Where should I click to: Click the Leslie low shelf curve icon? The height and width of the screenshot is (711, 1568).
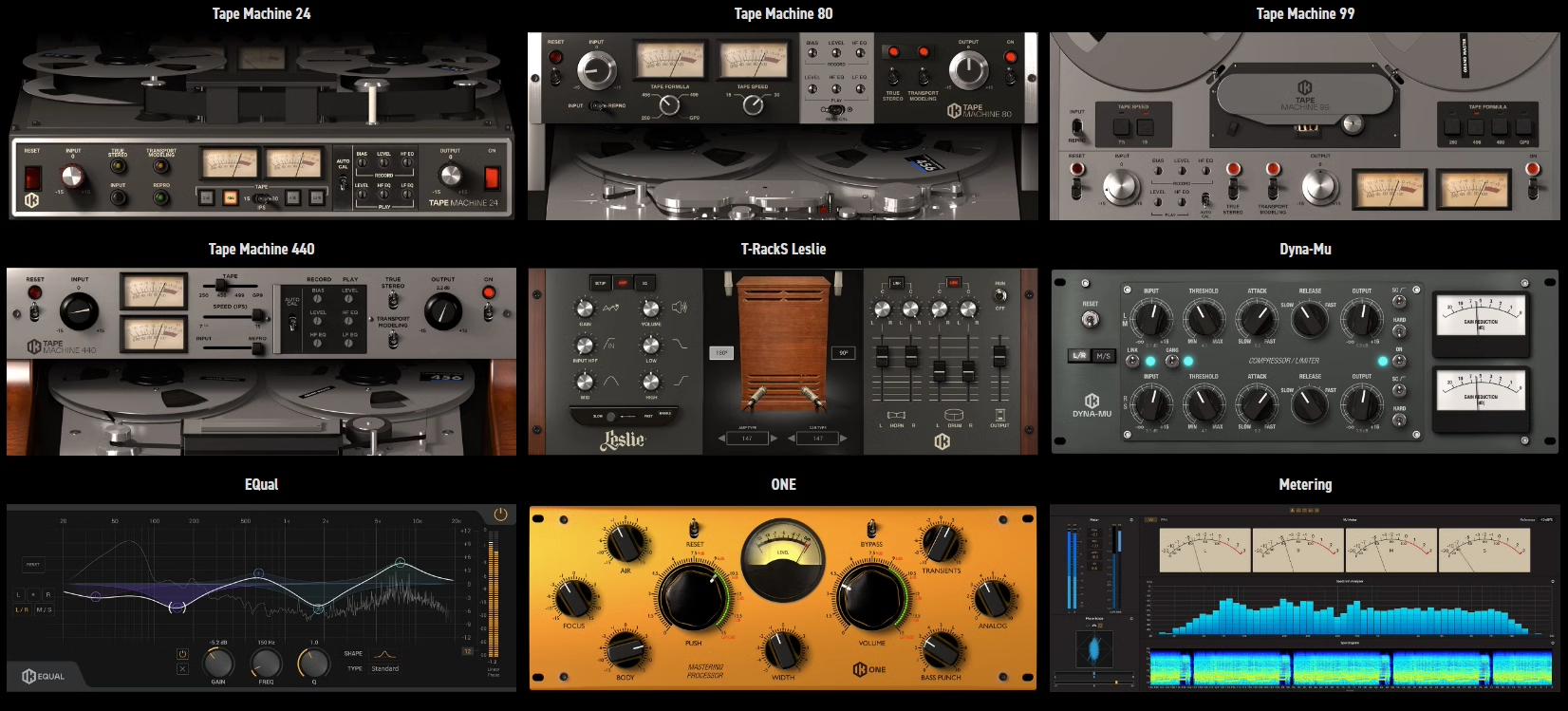tap(680, 344)
